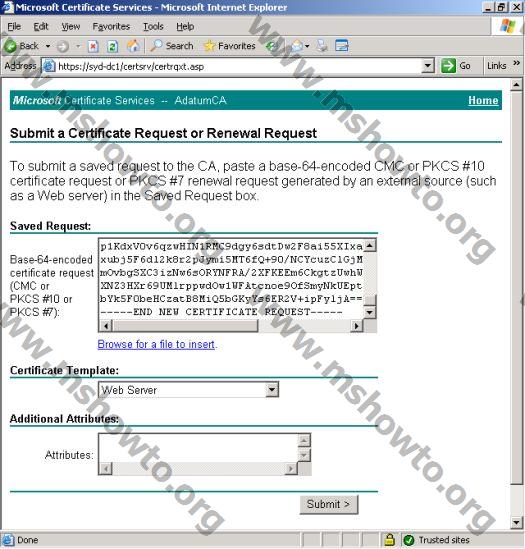Image resolution: width=525 pixels, height=549 pixels.
Task: Open the Help menu
Action: 185,27
